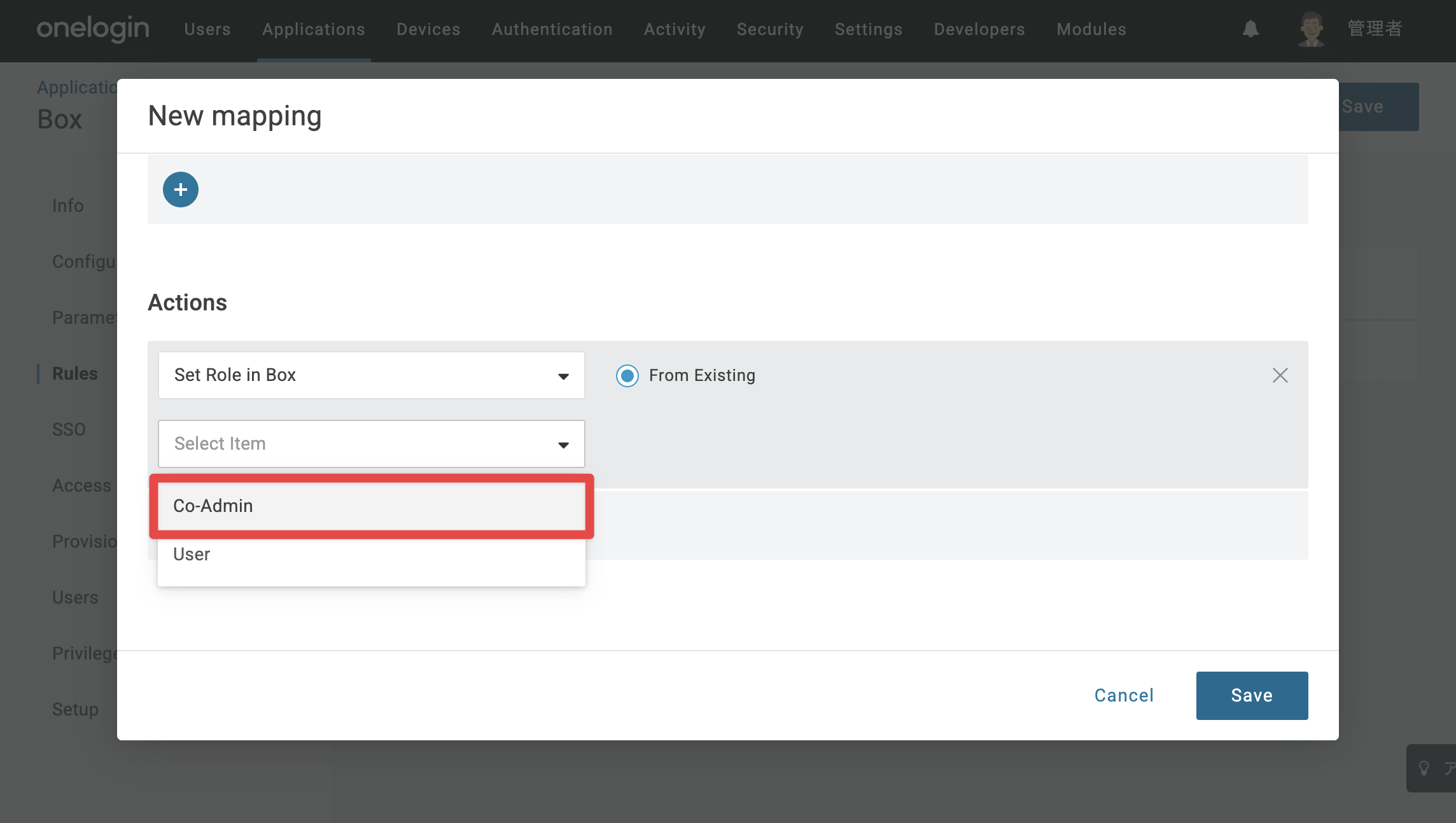This screenshot has width=1456, height=823.
Task: Choose Co-Admin from the list
Action: [372, 506]
